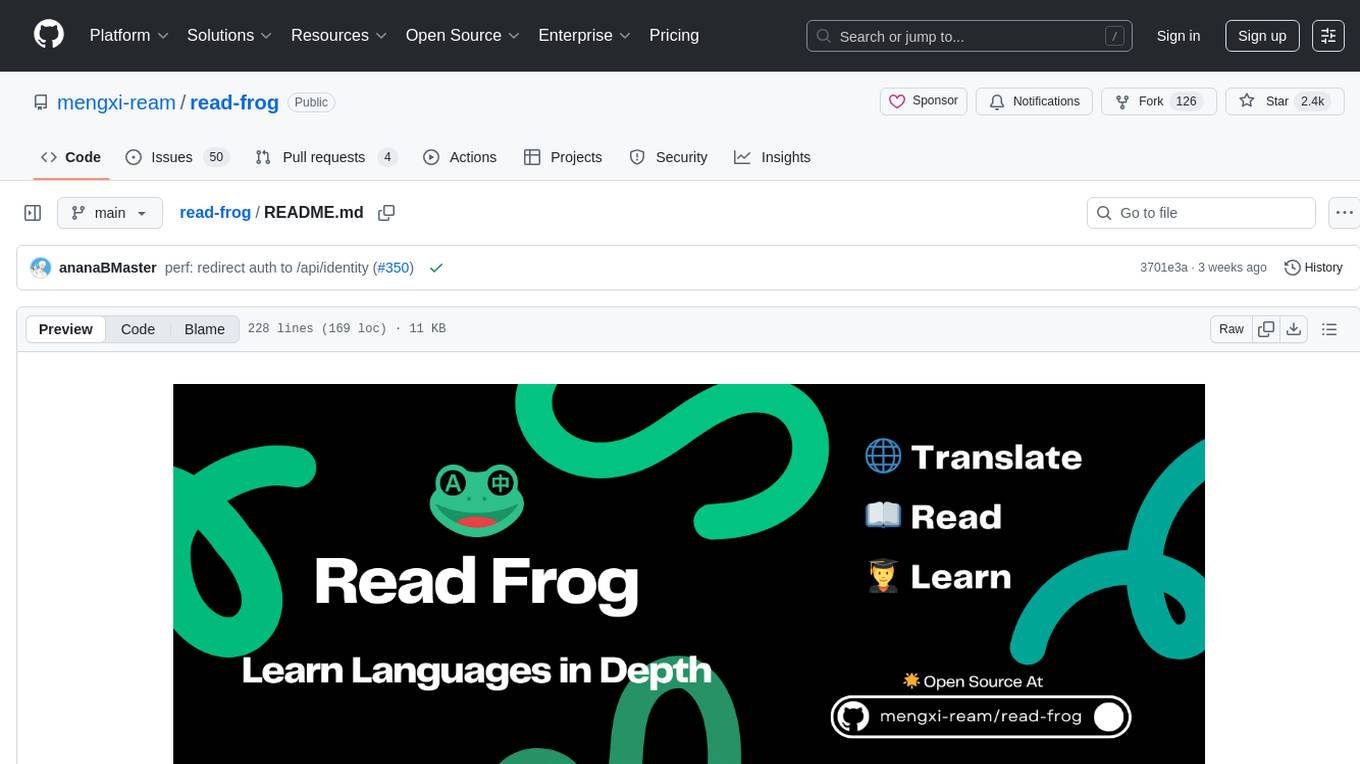1360x764 pixels.
Task: Copy the file path icon
Action: tap(387, 212)
